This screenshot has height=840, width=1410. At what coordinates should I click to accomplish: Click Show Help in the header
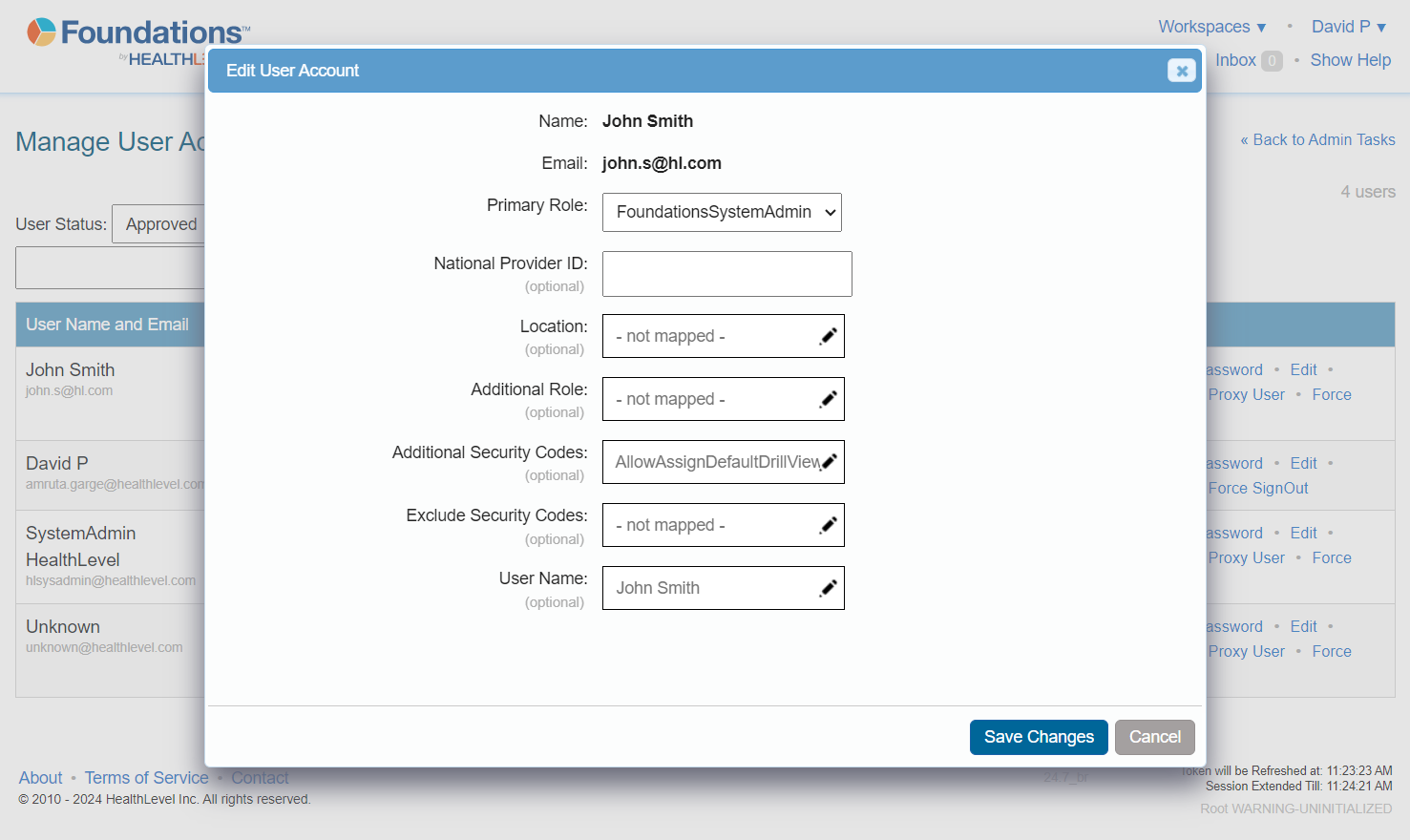point(1350,60)
